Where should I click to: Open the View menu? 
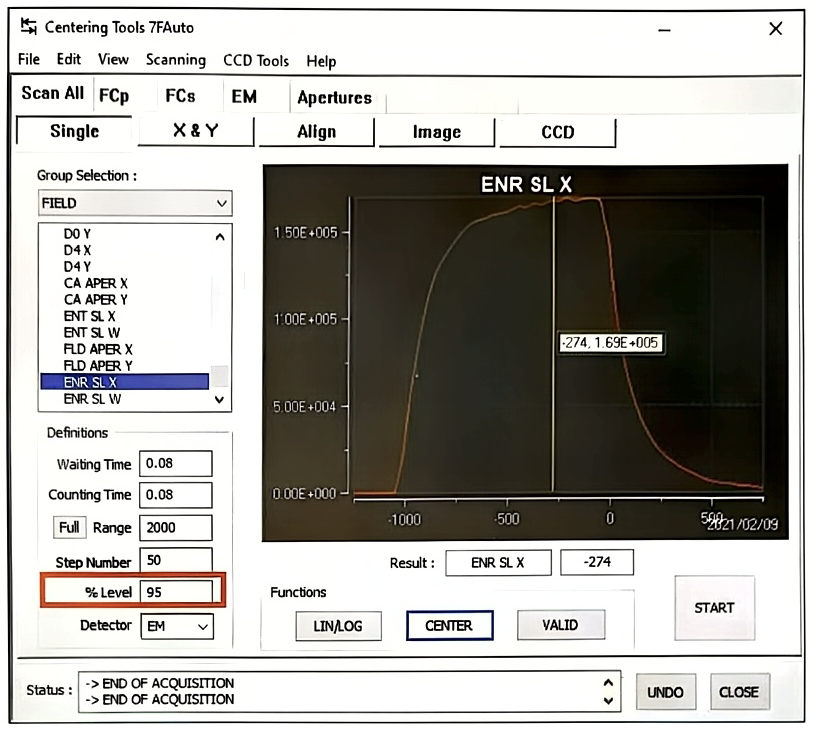pyautogui.click(x=113, y=59)
